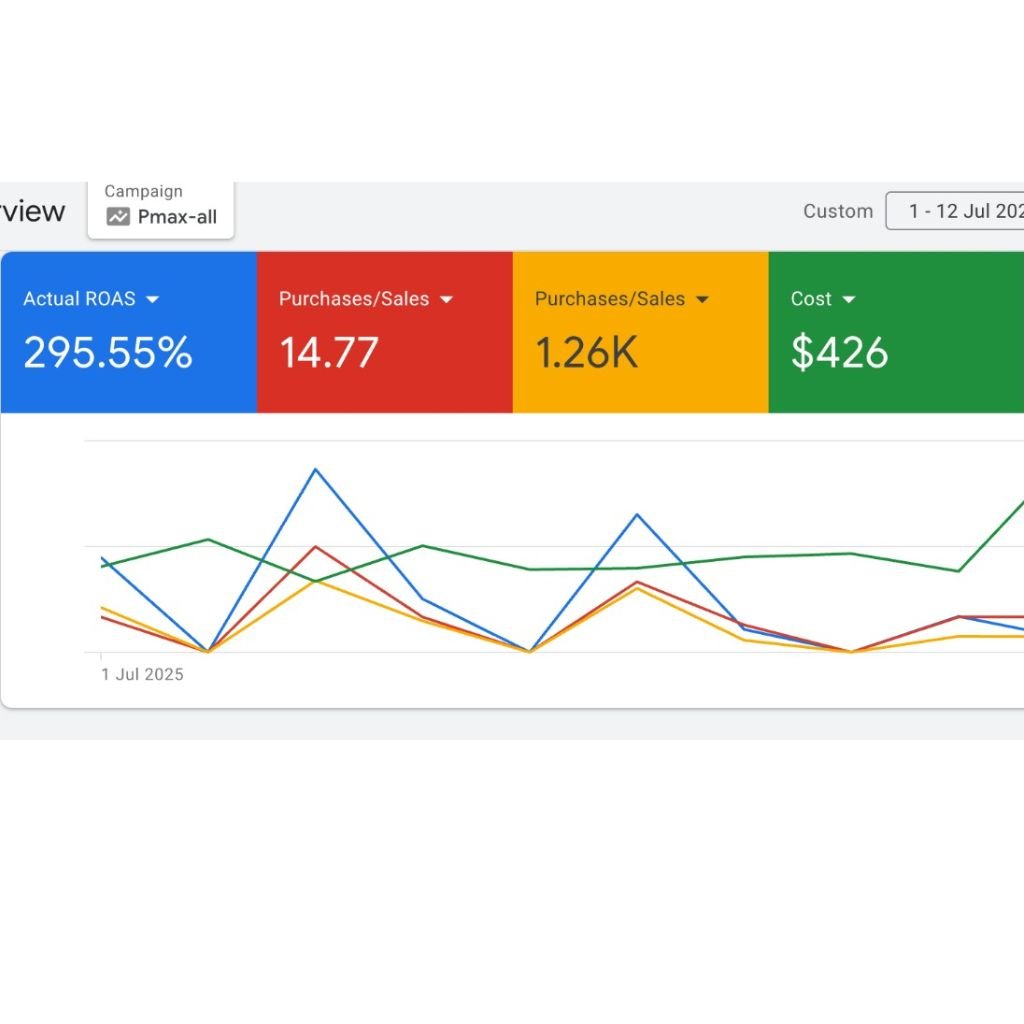Image resolution: width=1024 pixels, height=1024 pixels.
Task: Click the Campaign label above Pmax-all
Action: (143, 191)
